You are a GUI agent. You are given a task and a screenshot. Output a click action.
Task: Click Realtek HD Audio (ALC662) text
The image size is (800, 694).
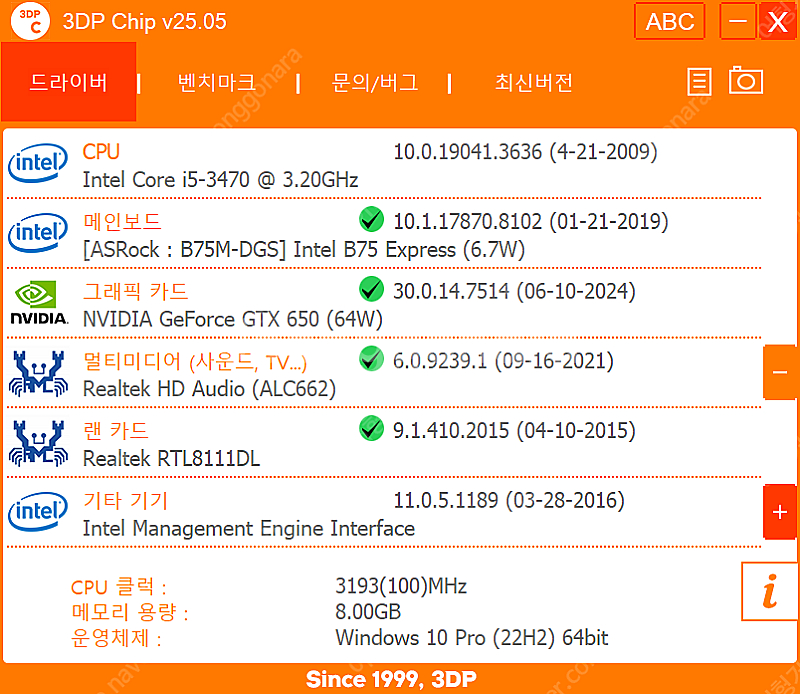coord(209,389)
